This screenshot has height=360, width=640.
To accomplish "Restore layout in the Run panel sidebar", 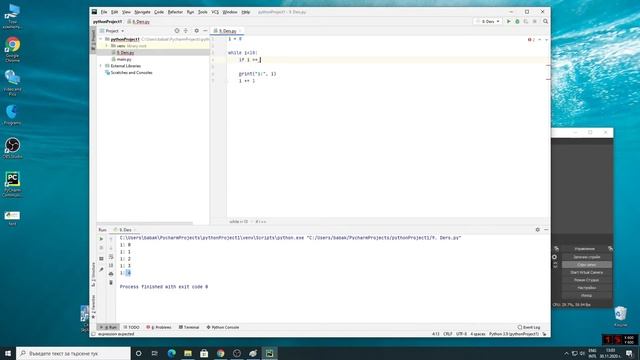I will tap(101, 259).
